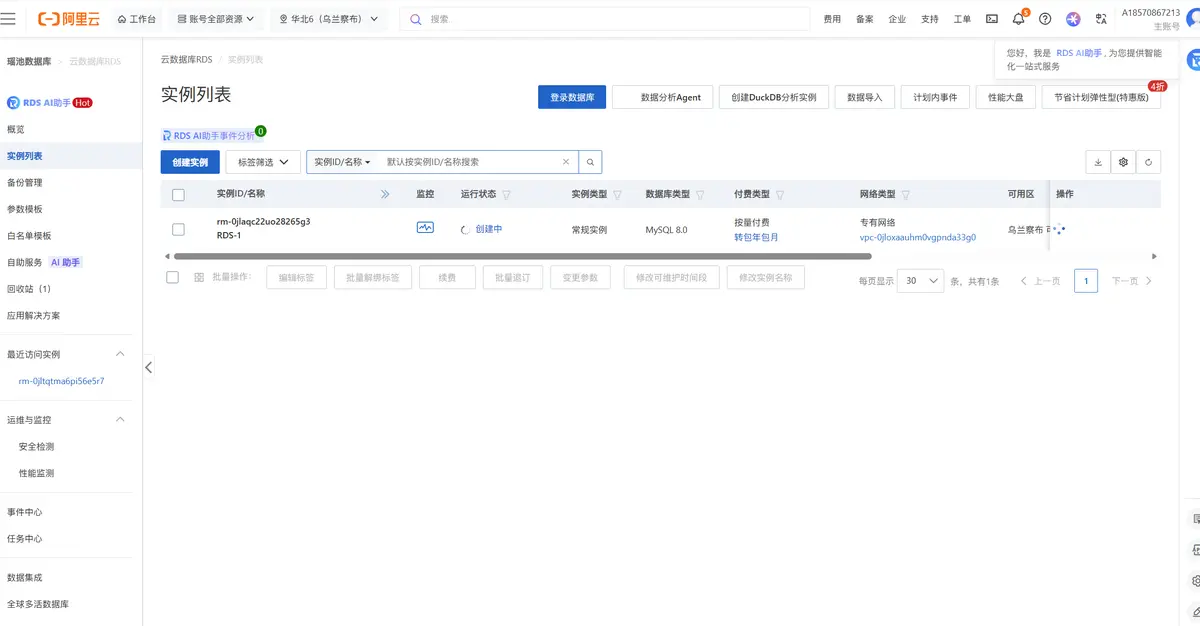Screen dimensions: 1200x626
Task: Select all instances header checkbox
Action: 178,195
